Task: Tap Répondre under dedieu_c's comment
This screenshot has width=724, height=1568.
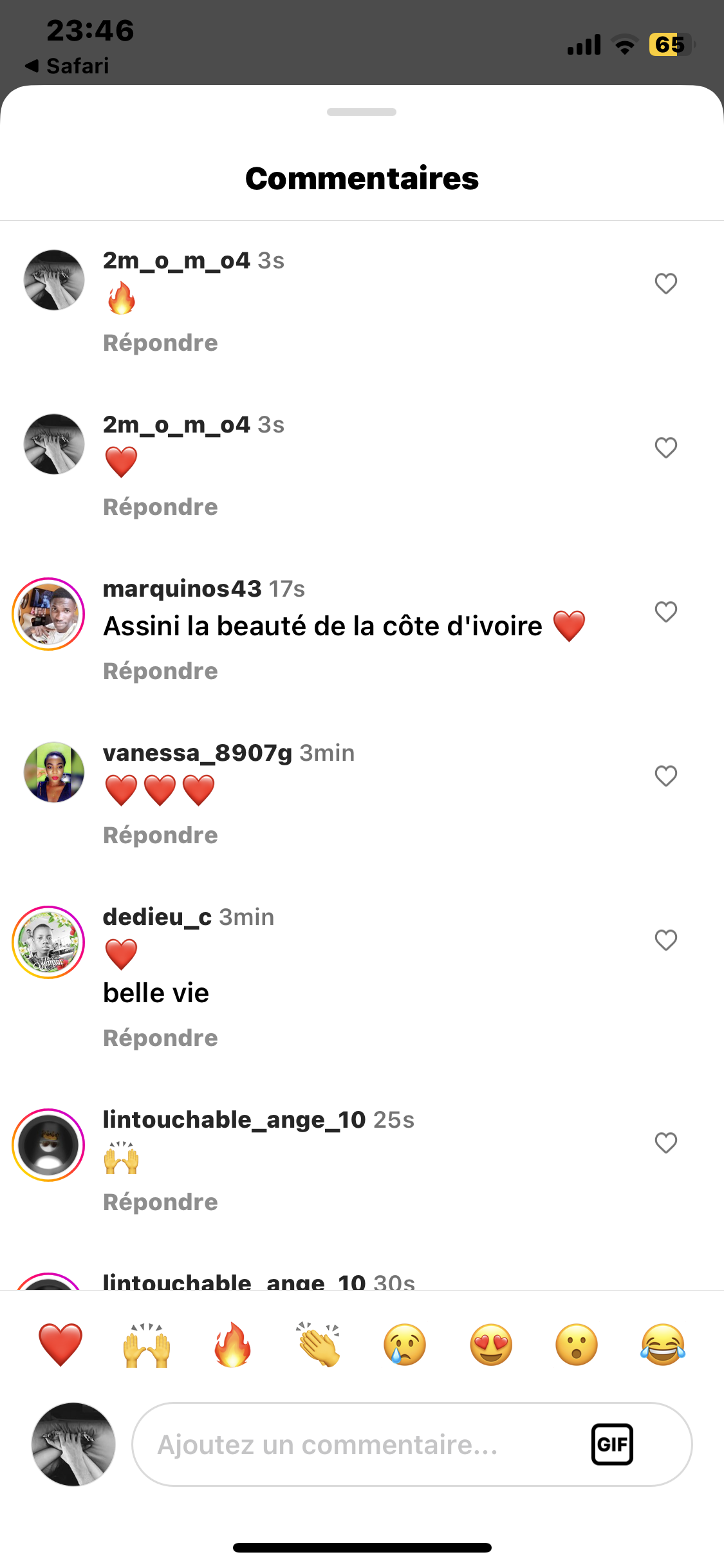Action: point(160,1038)
